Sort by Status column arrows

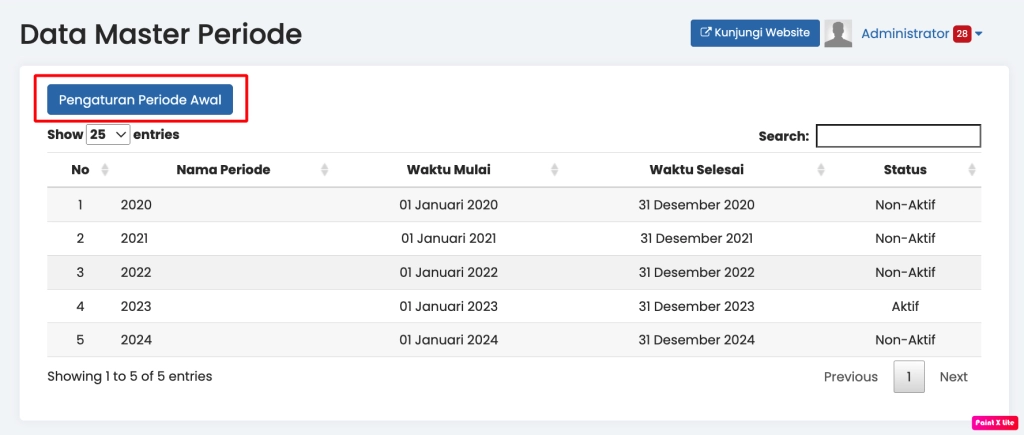[x=971, y=170]
